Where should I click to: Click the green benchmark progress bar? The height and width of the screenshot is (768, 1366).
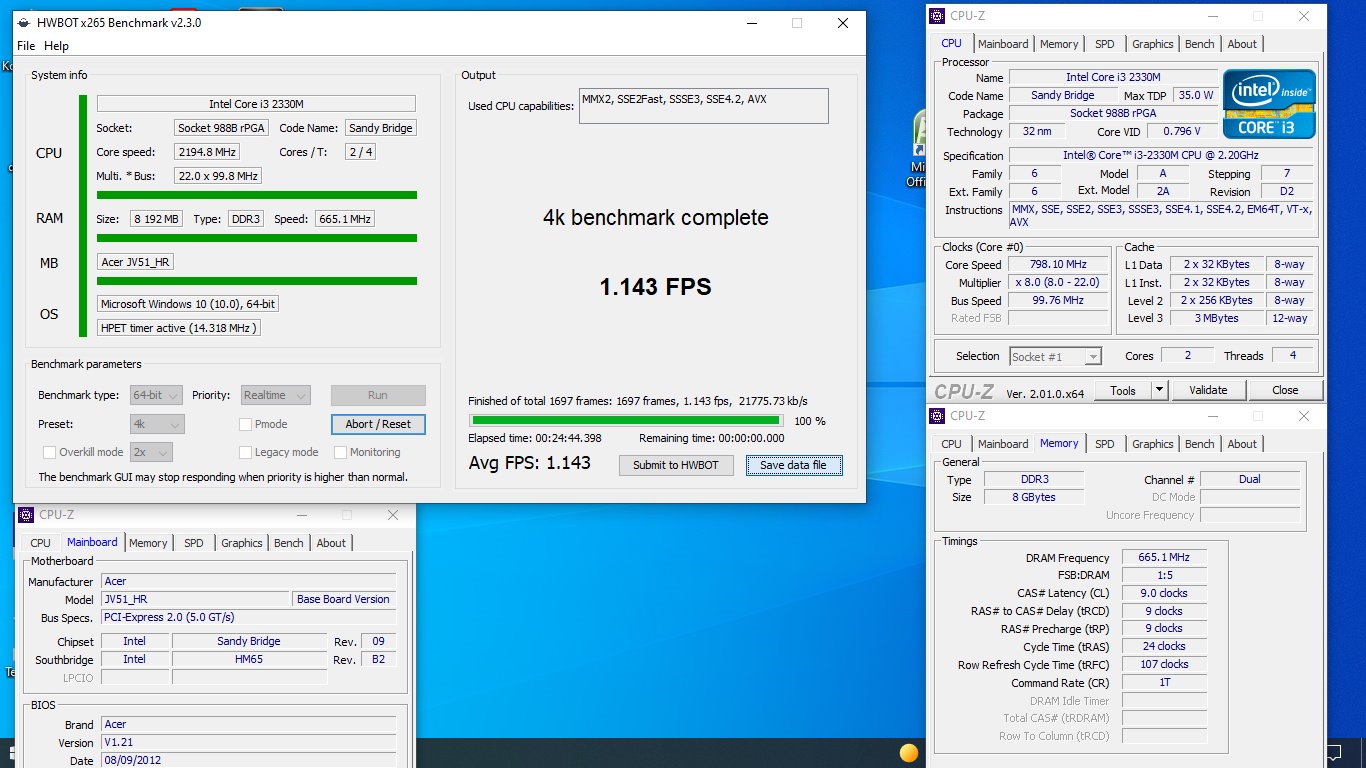click(626, 421)
